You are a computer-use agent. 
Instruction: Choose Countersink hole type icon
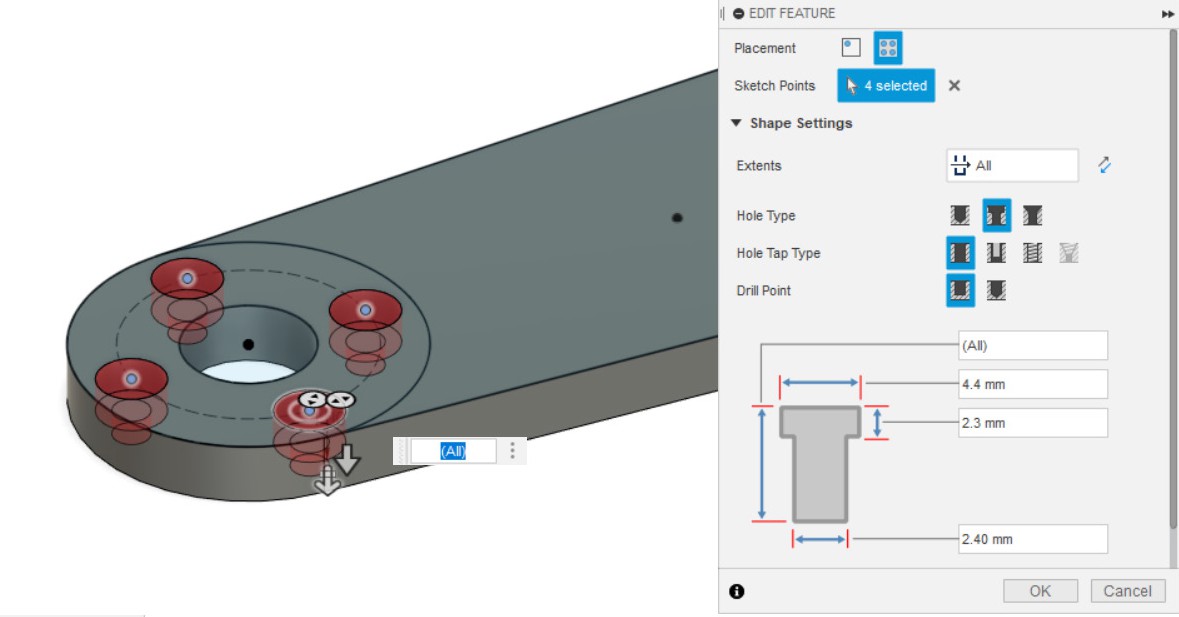(1033, 216)
